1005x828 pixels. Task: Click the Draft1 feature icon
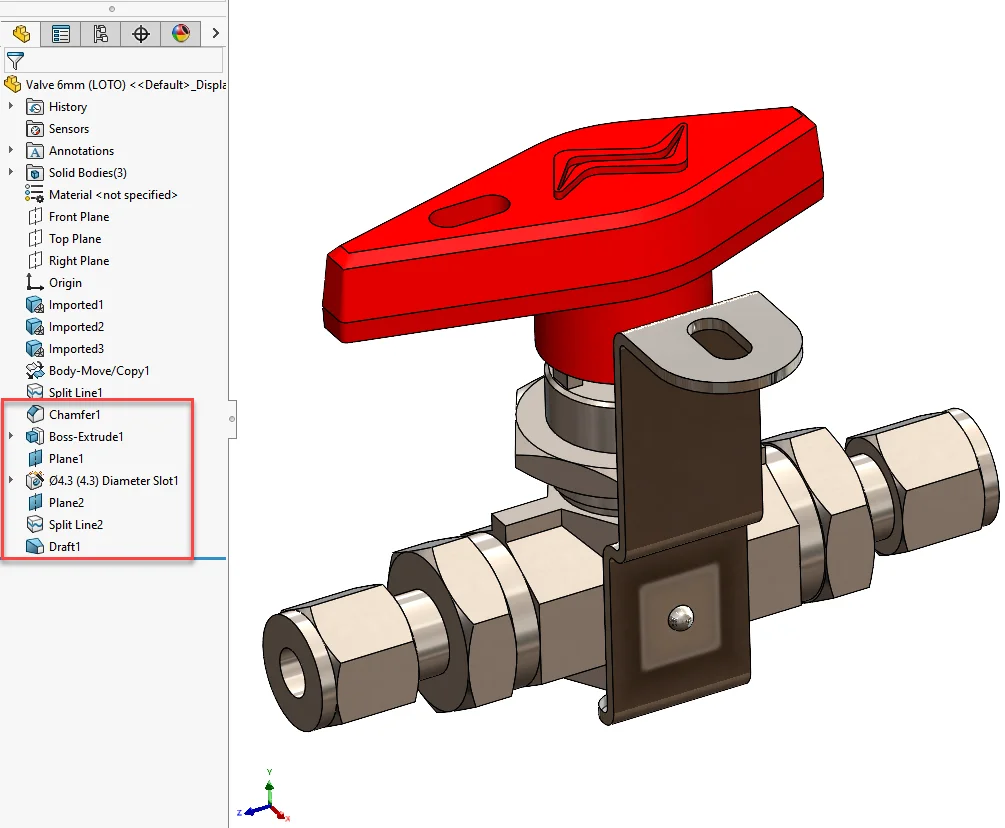tap(36, 547)
